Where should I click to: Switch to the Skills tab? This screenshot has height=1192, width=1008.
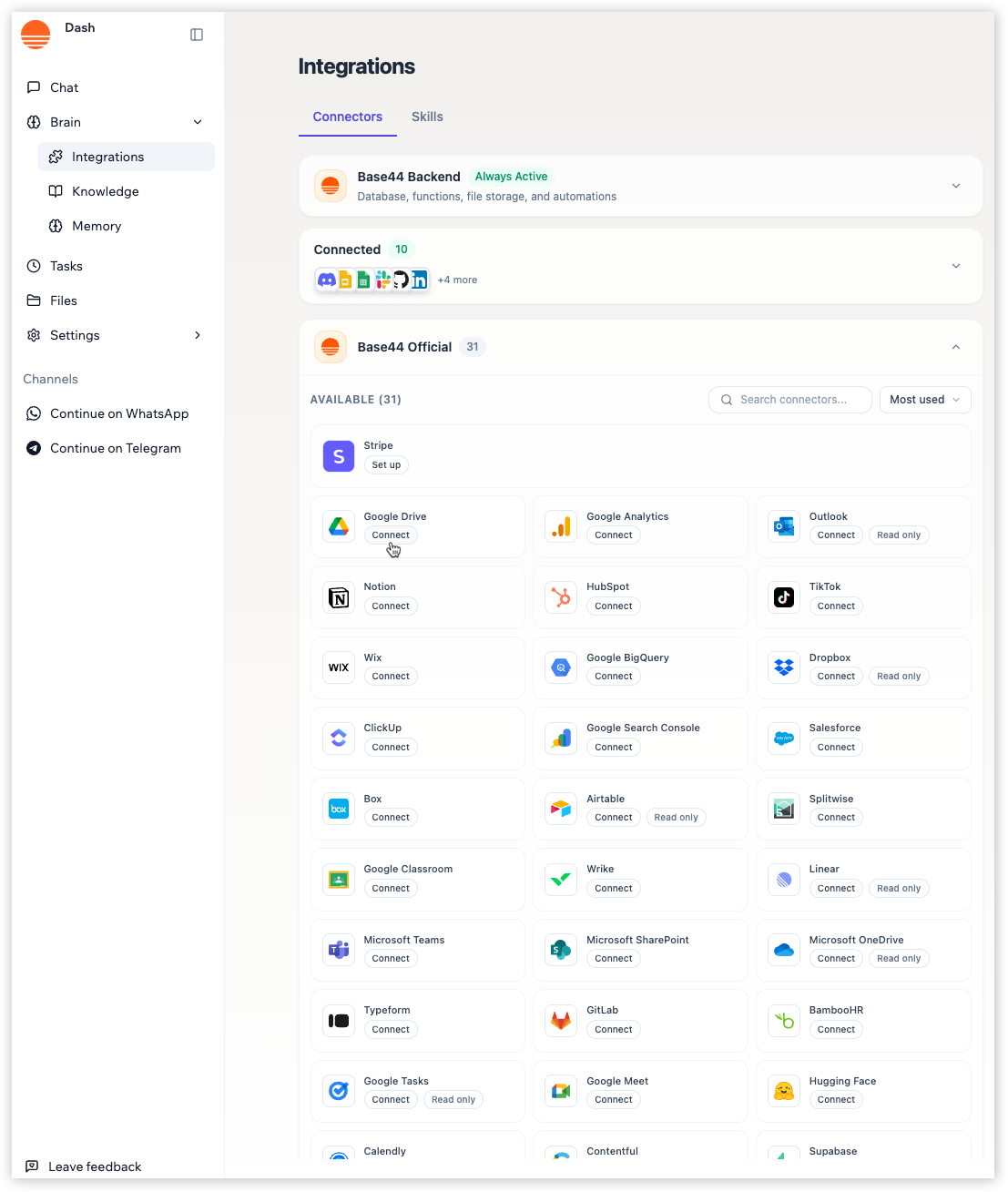coord(427,117)
